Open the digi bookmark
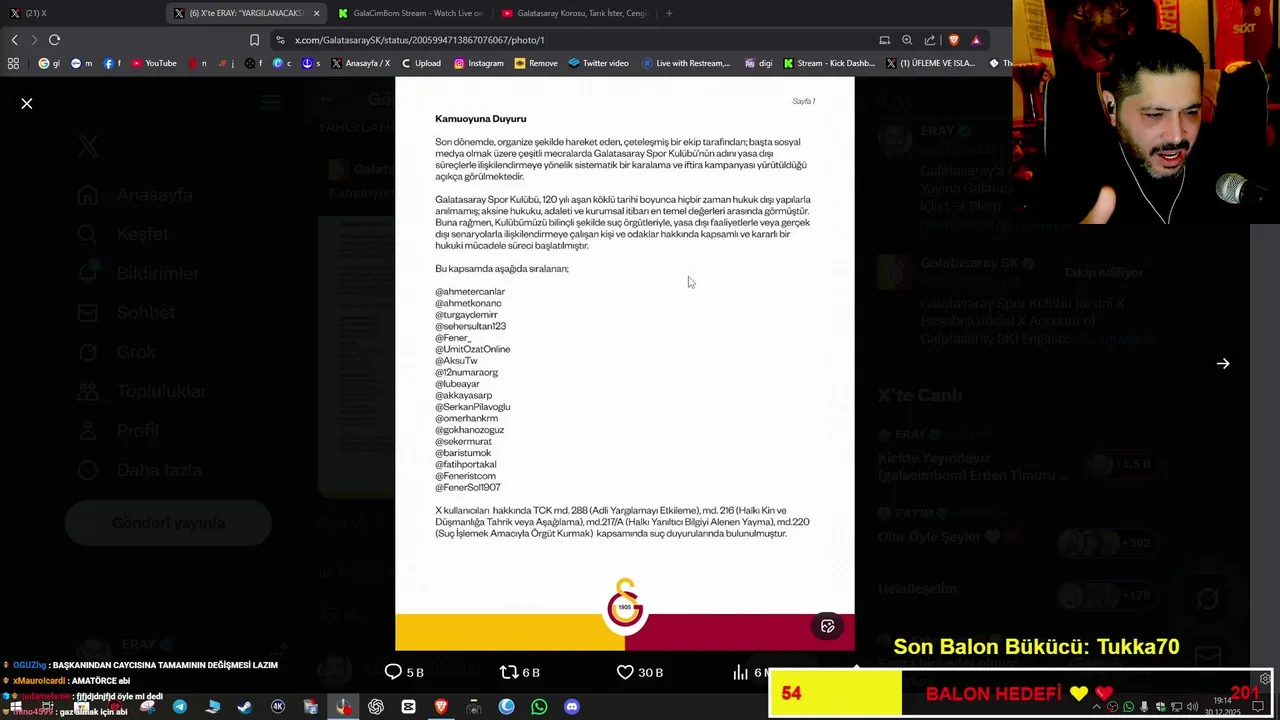The width and height of the screenshot is (1280, 720). (x=758, y=63)
